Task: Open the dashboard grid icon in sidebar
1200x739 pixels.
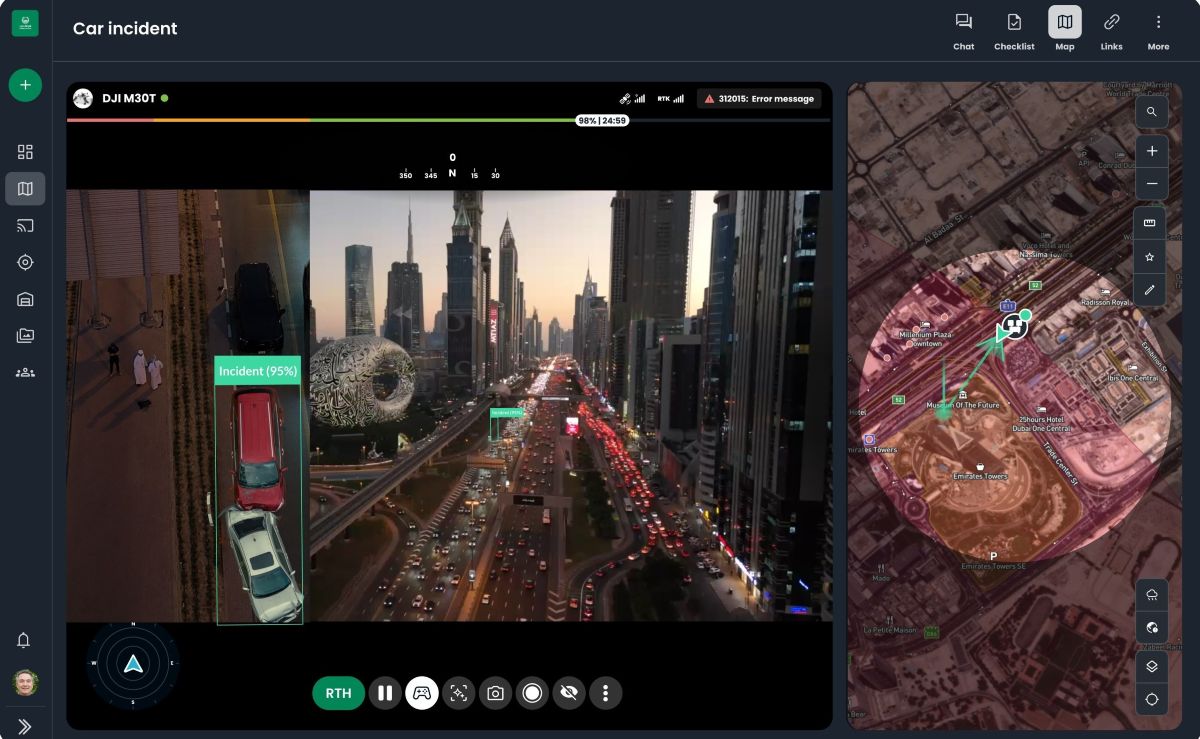Action: pos(25,152)
